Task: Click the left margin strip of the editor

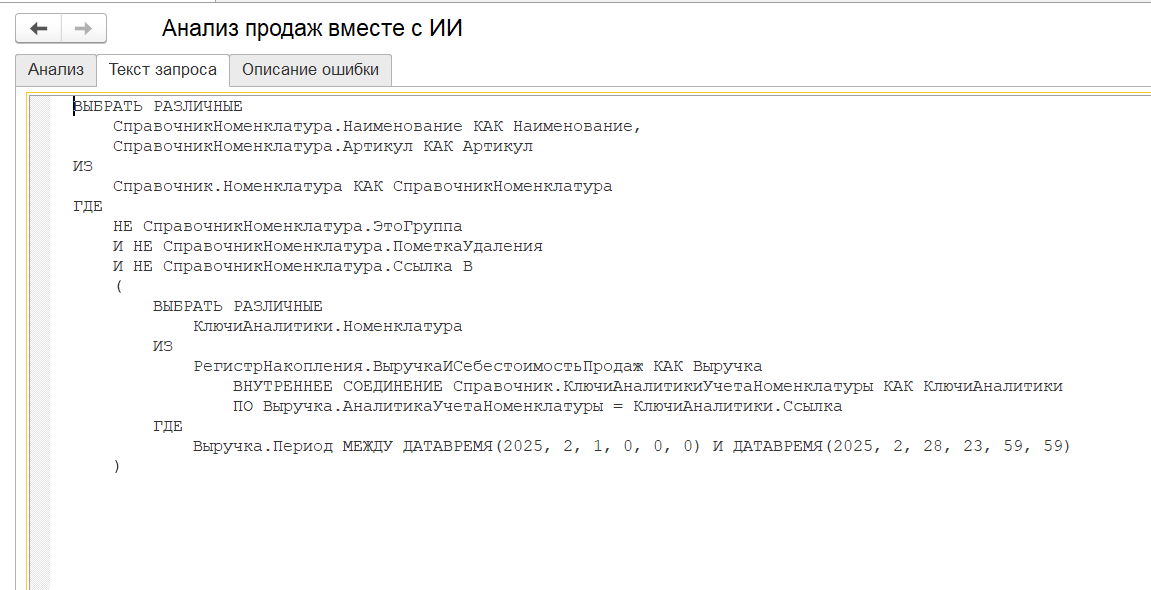Action: coord(38,300)
